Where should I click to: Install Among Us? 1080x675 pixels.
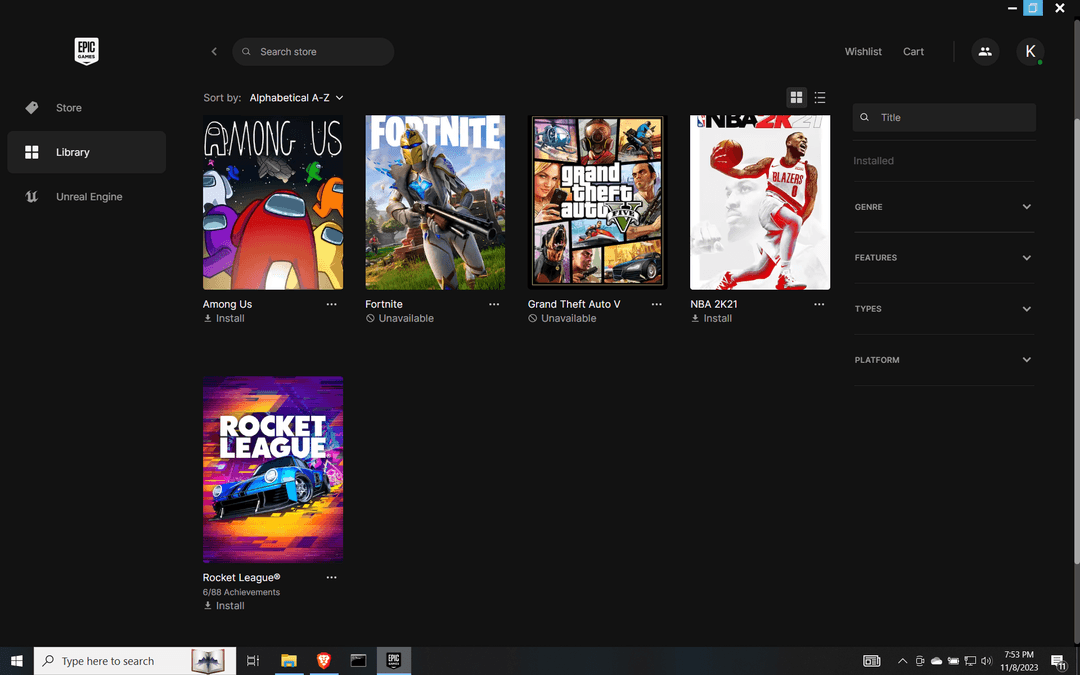click(224, 318)
